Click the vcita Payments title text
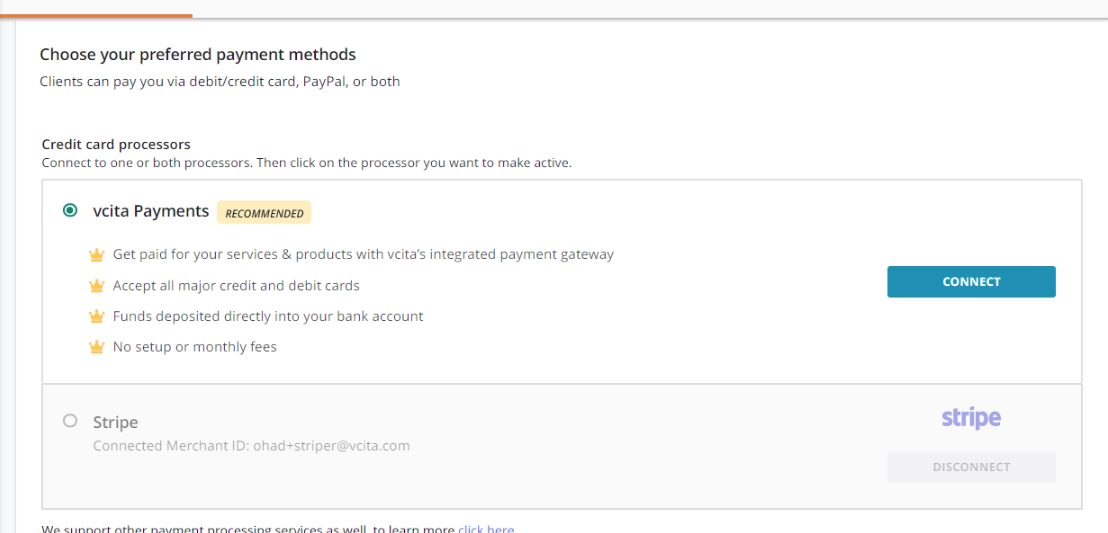 pyautogui.click(x=151, y=211)
